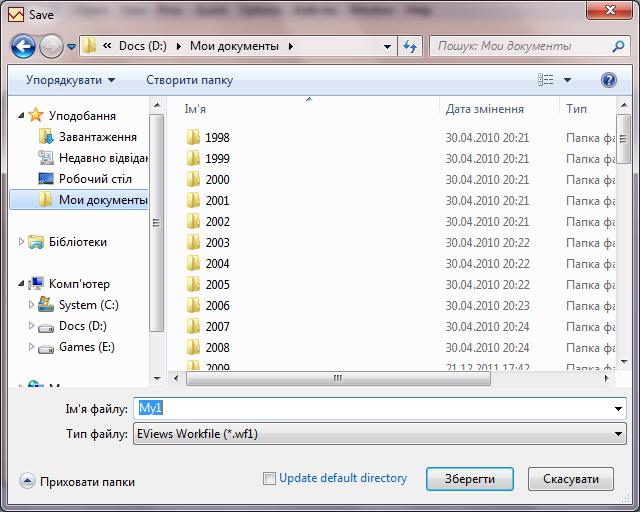Select the 2004 folder icon
The image size is (640, 512).
click(193, 263)
